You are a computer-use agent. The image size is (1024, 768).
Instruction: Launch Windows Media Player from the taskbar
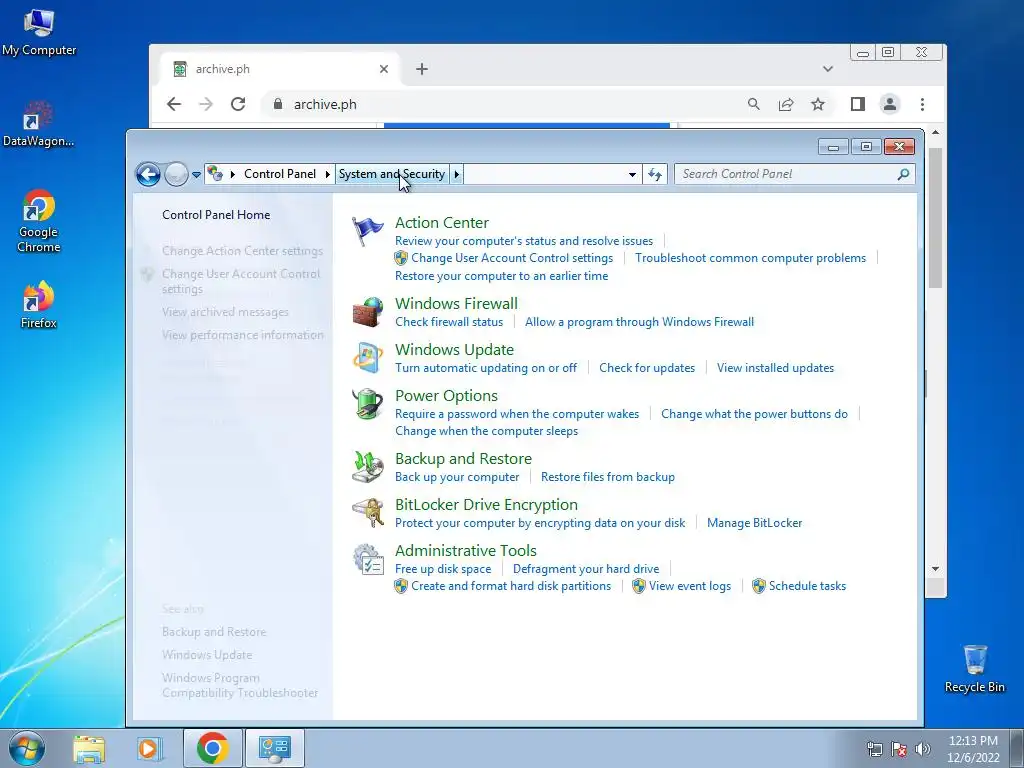[149, 748]
